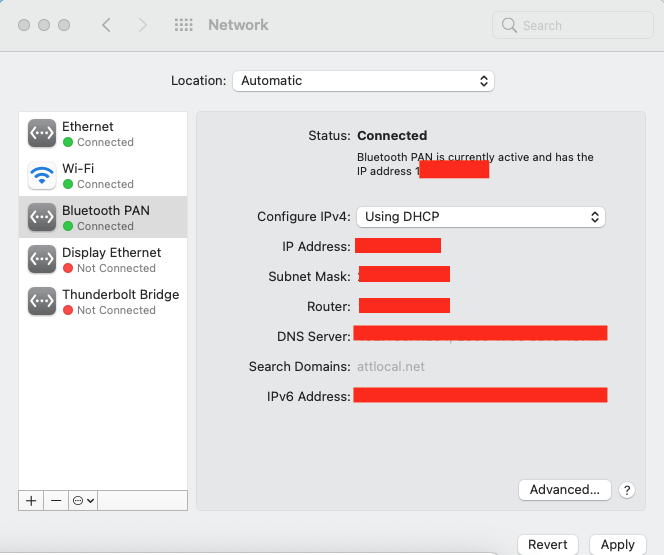Click the Display Ethernet icon

(42, 259)
